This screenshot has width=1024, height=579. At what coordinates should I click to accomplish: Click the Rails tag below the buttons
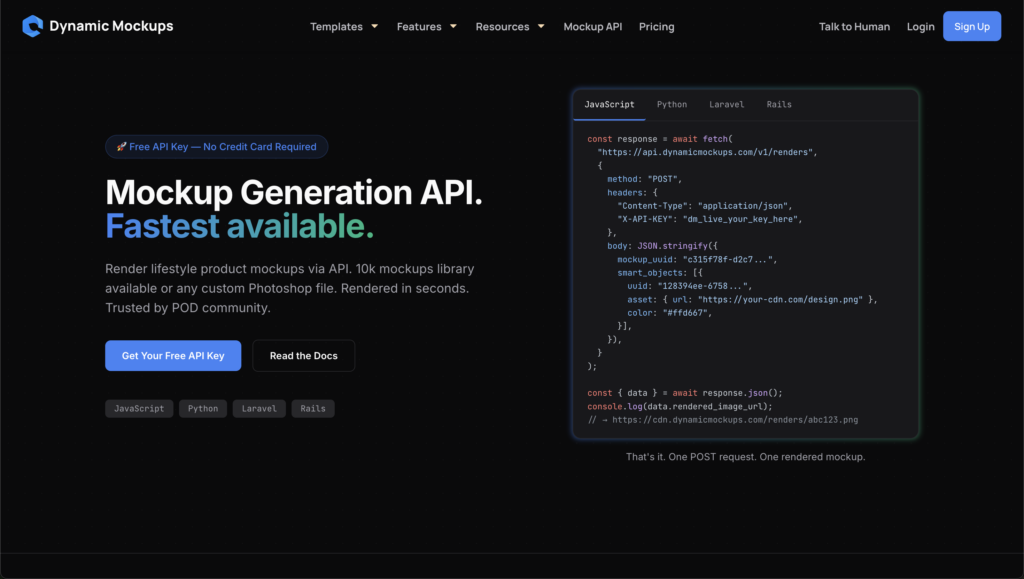(x=313, y=409)
